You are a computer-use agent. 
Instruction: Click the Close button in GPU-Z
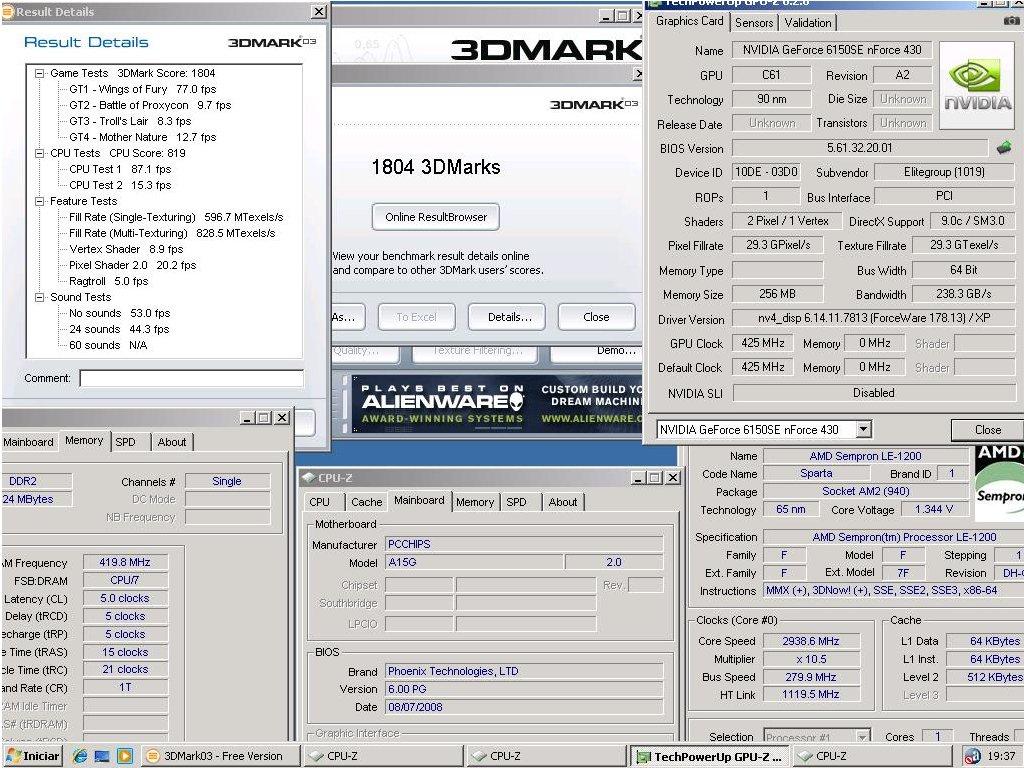[x=987, y=430]
